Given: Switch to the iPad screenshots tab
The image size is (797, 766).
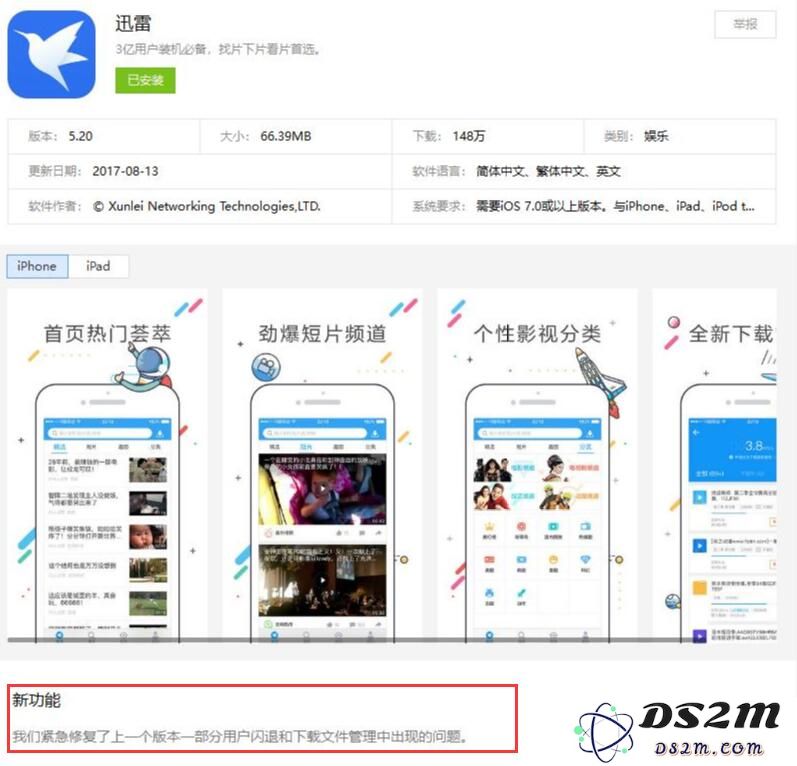Looking at the screenshot, I should click(x=98, y=266).
